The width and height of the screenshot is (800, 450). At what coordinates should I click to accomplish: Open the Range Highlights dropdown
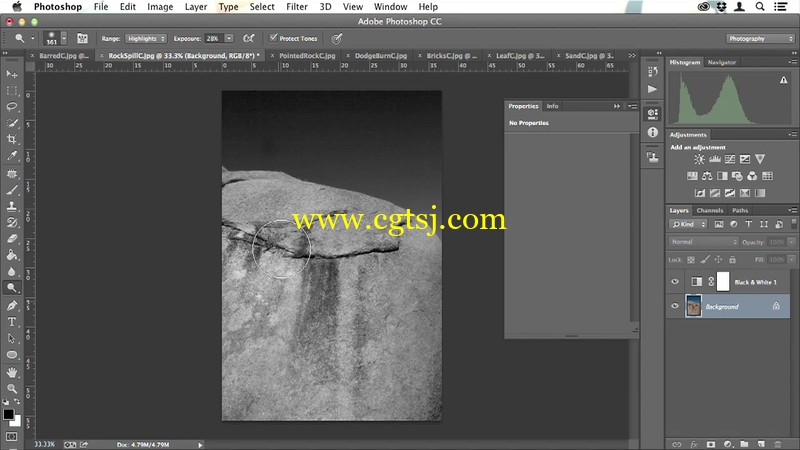146,38
